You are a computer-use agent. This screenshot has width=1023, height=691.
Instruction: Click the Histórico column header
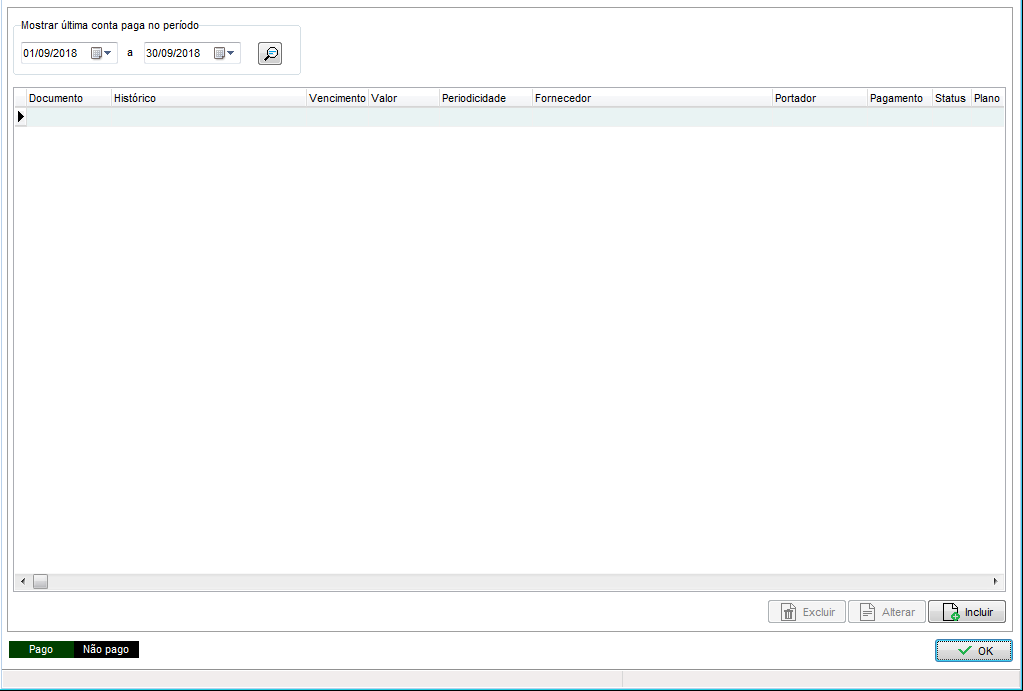click(x=208, y=98)
